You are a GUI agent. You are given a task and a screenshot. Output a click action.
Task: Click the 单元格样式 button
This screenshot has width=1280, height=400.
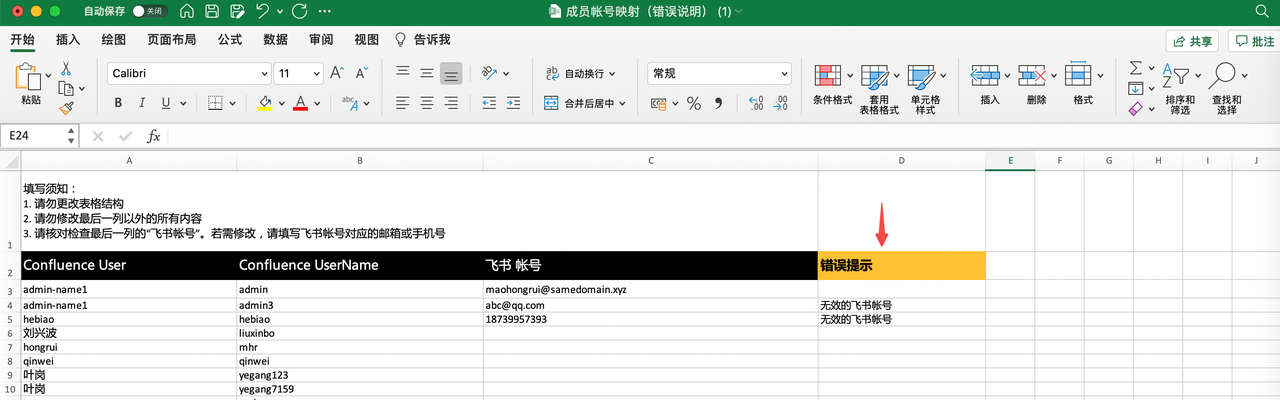click(925, 89)
